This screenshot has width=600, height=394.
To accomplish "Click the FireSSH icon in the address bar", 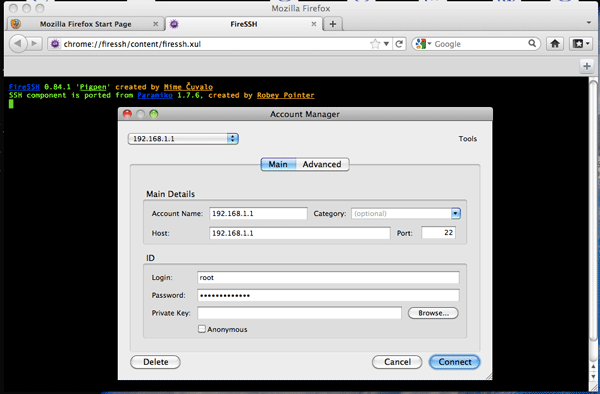I will click(55, 44).
